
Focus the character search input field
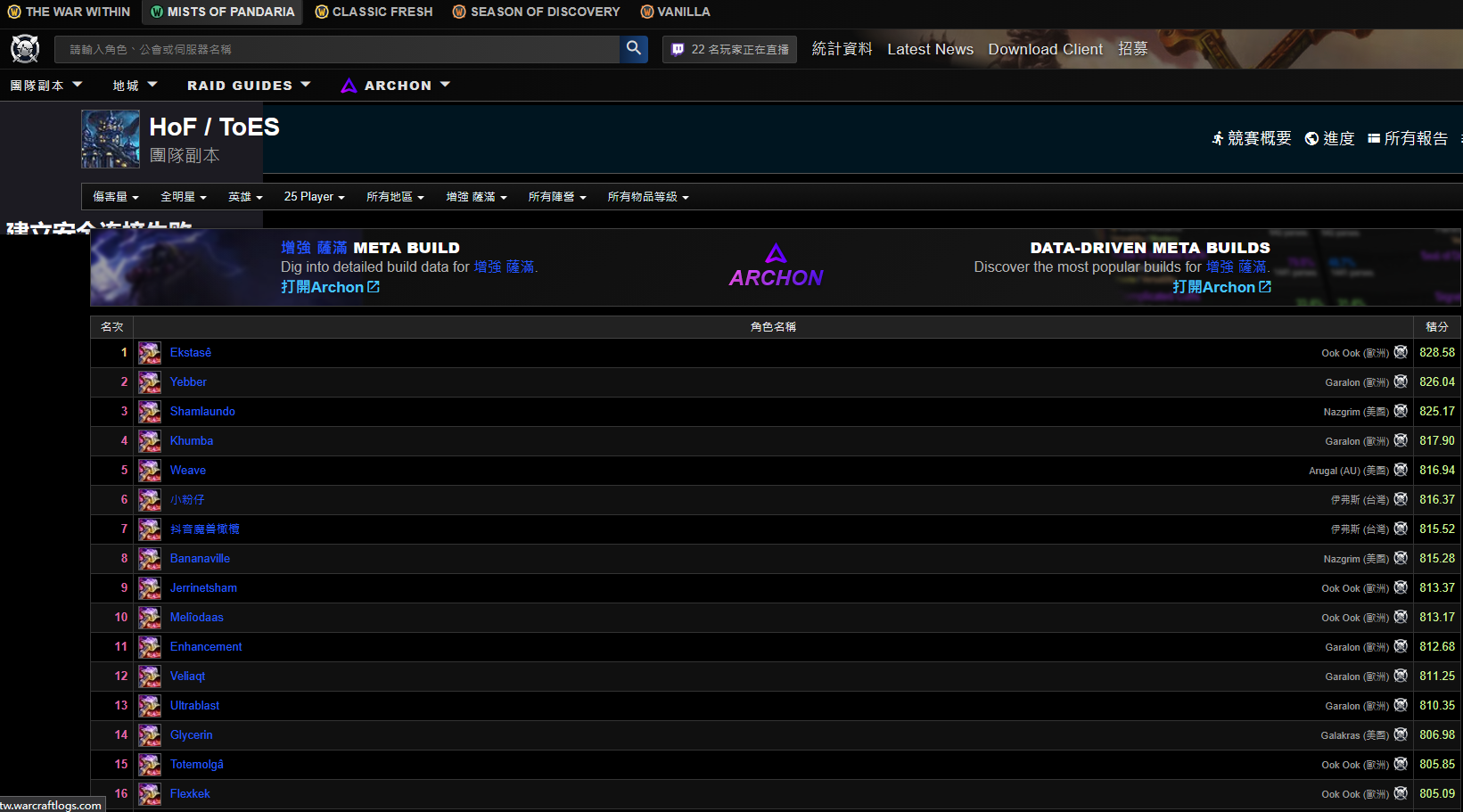tap(339, 50)
